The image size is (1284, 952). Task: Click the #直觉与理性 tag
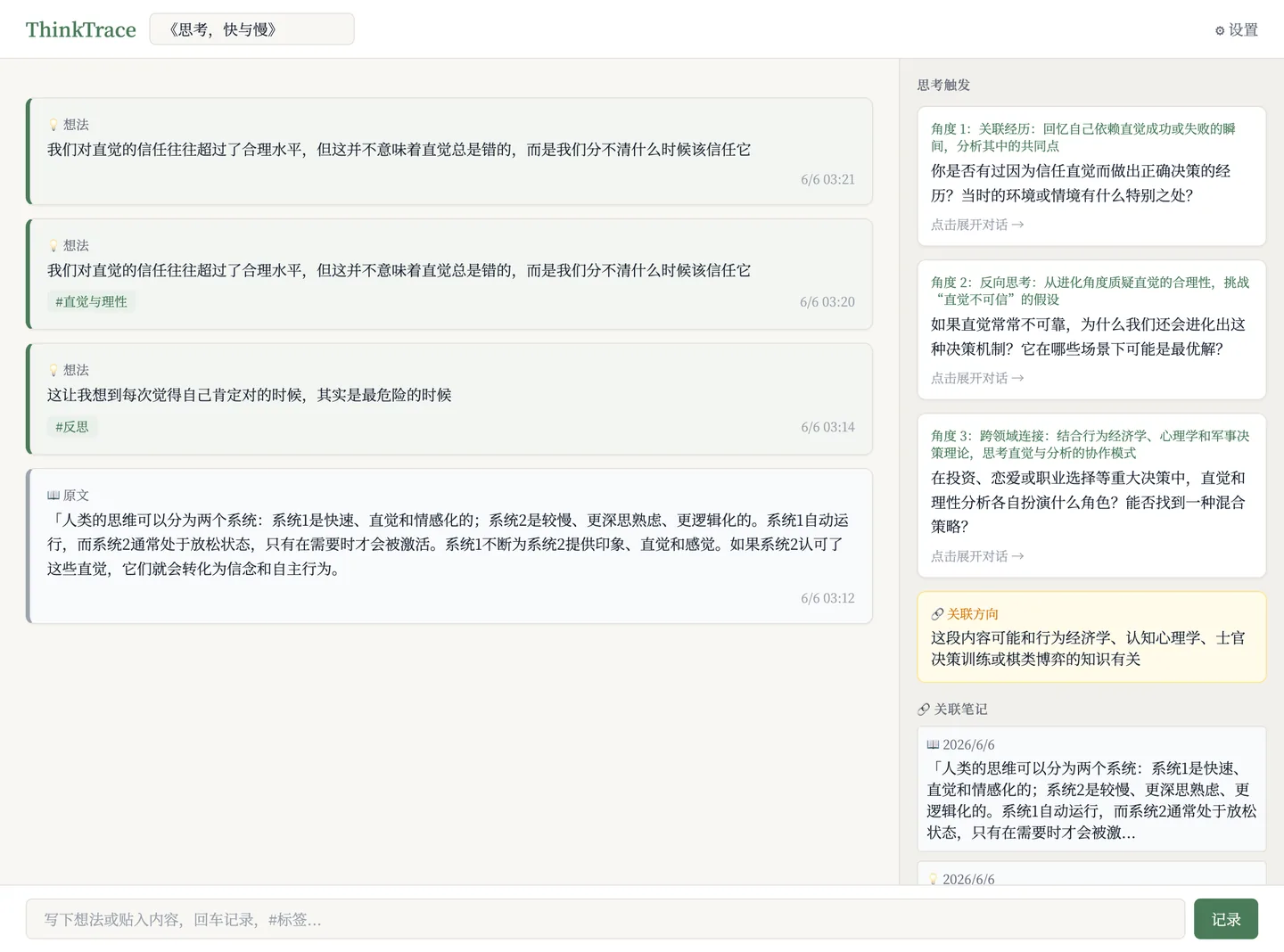click(91, 302)
